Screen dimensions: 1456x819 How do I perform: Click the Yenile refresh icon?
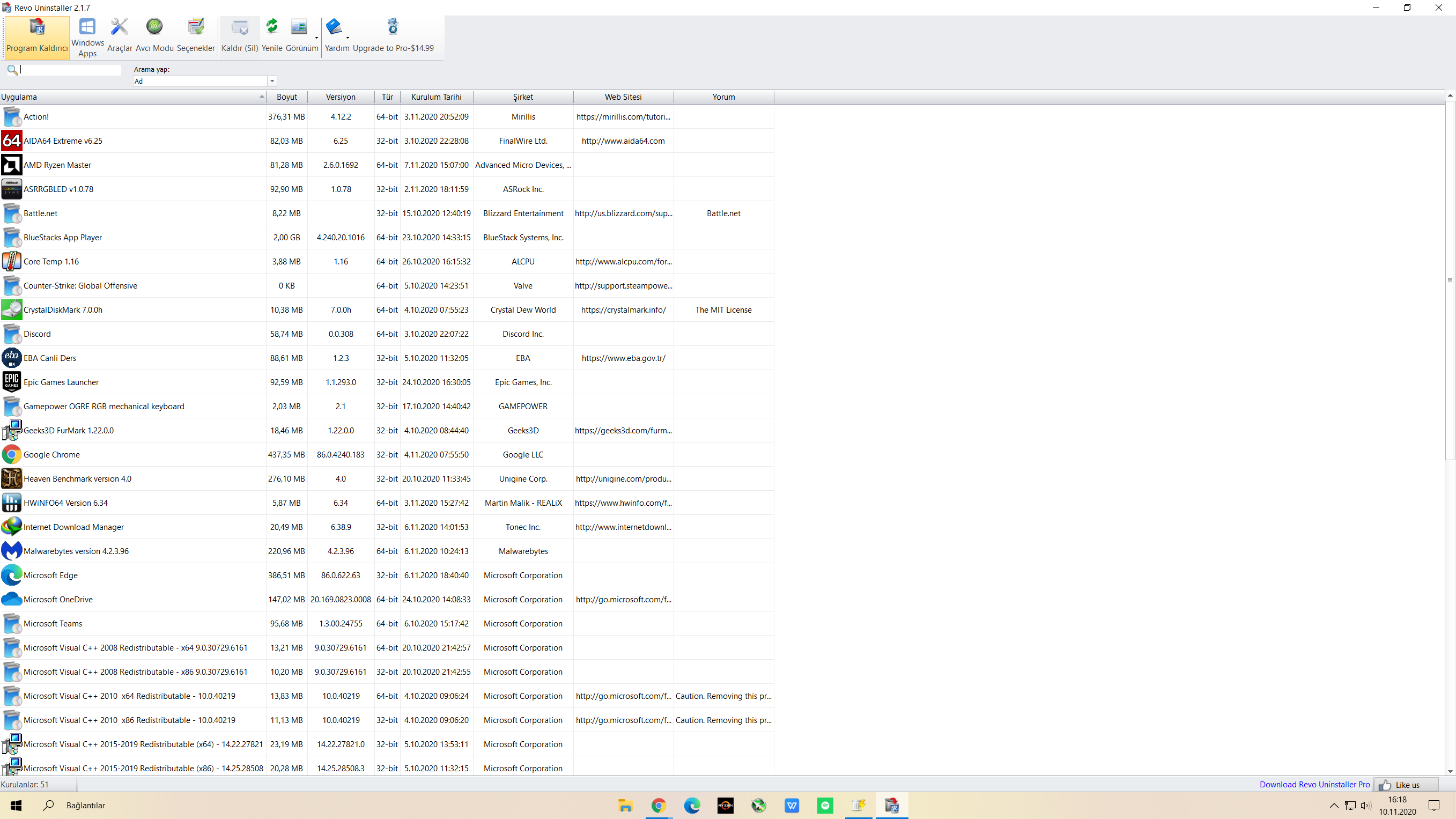point(272,36)
